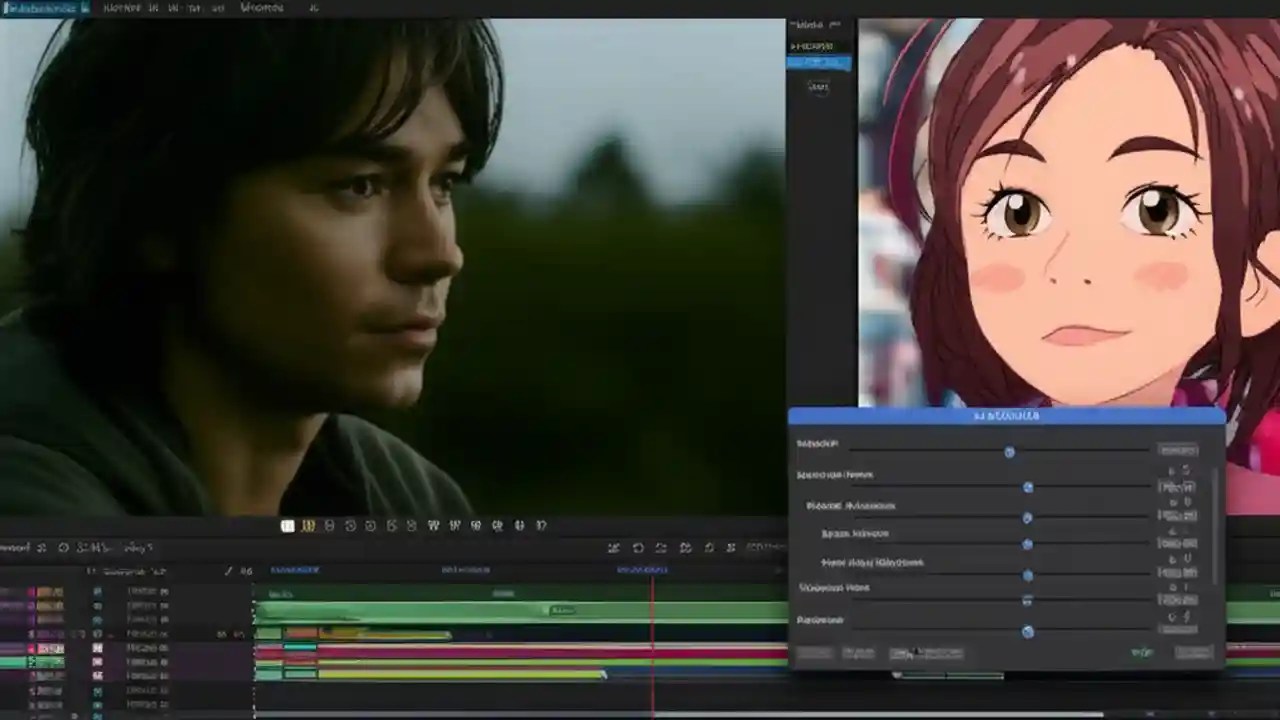Image resolution: width=1280 pixels, height=720 pixels.
Task: Select the highlighted yellow tool in the preview toolbar
Action: click(308, 525)
